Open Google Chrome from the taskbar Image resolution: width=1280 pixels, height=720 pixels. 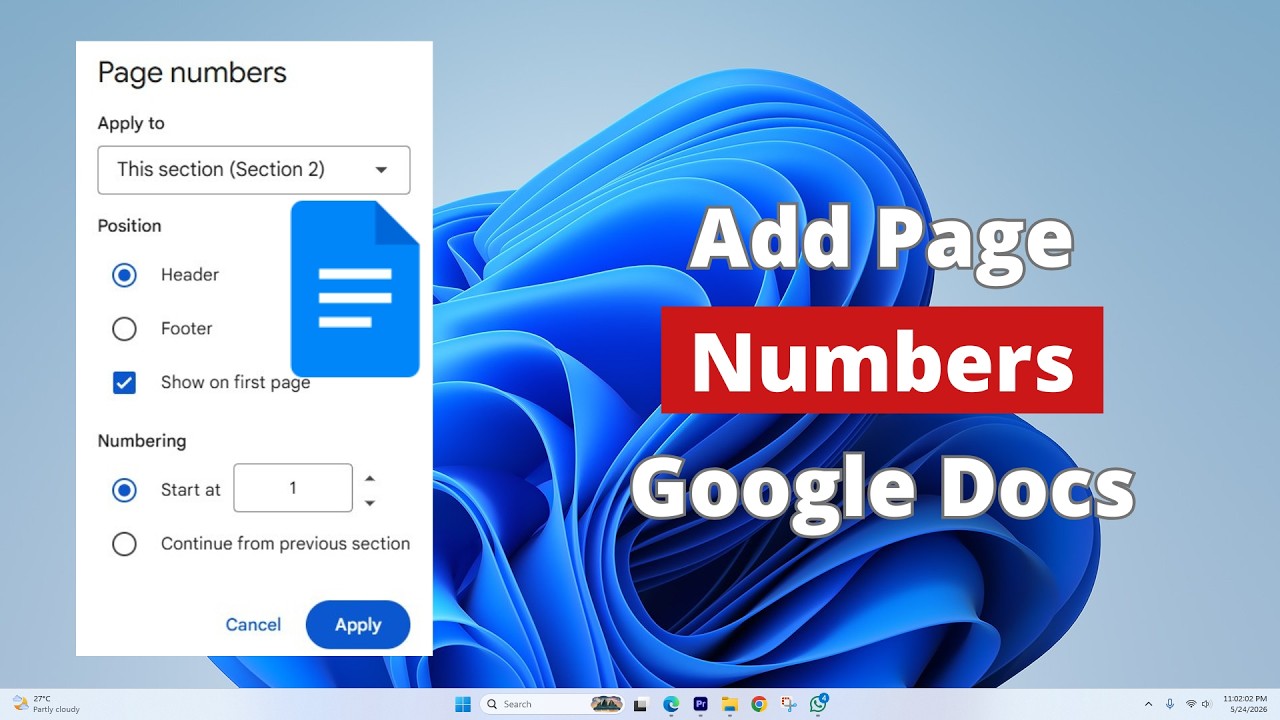759,704
